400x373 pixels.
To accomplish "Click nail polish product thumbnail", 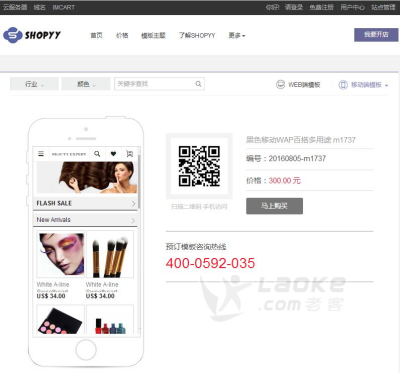I will (110, 320).
